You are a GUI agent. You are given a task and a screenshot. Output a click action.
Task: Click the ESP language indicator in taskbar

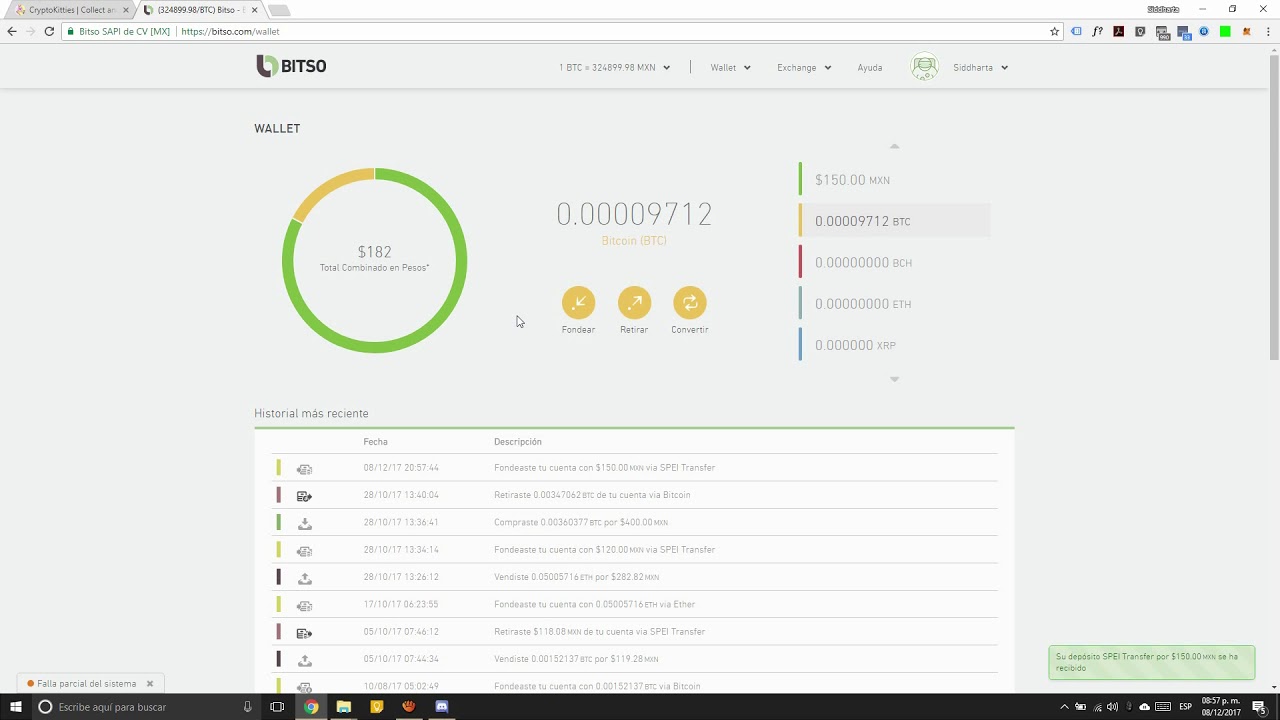coord(1186,707)
